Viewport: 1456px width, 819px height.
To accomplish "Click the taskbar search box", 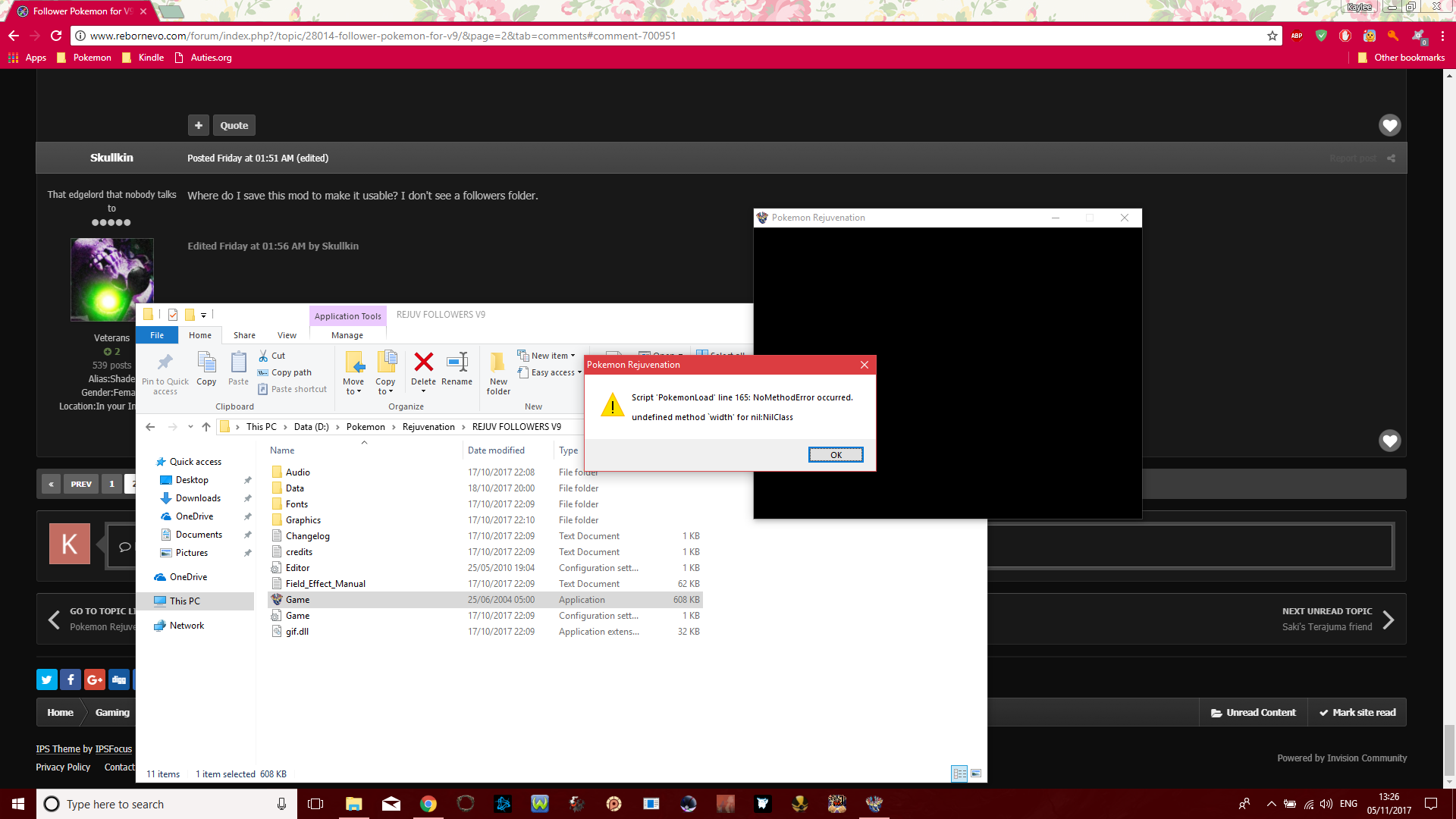I will tap(167, 804).
